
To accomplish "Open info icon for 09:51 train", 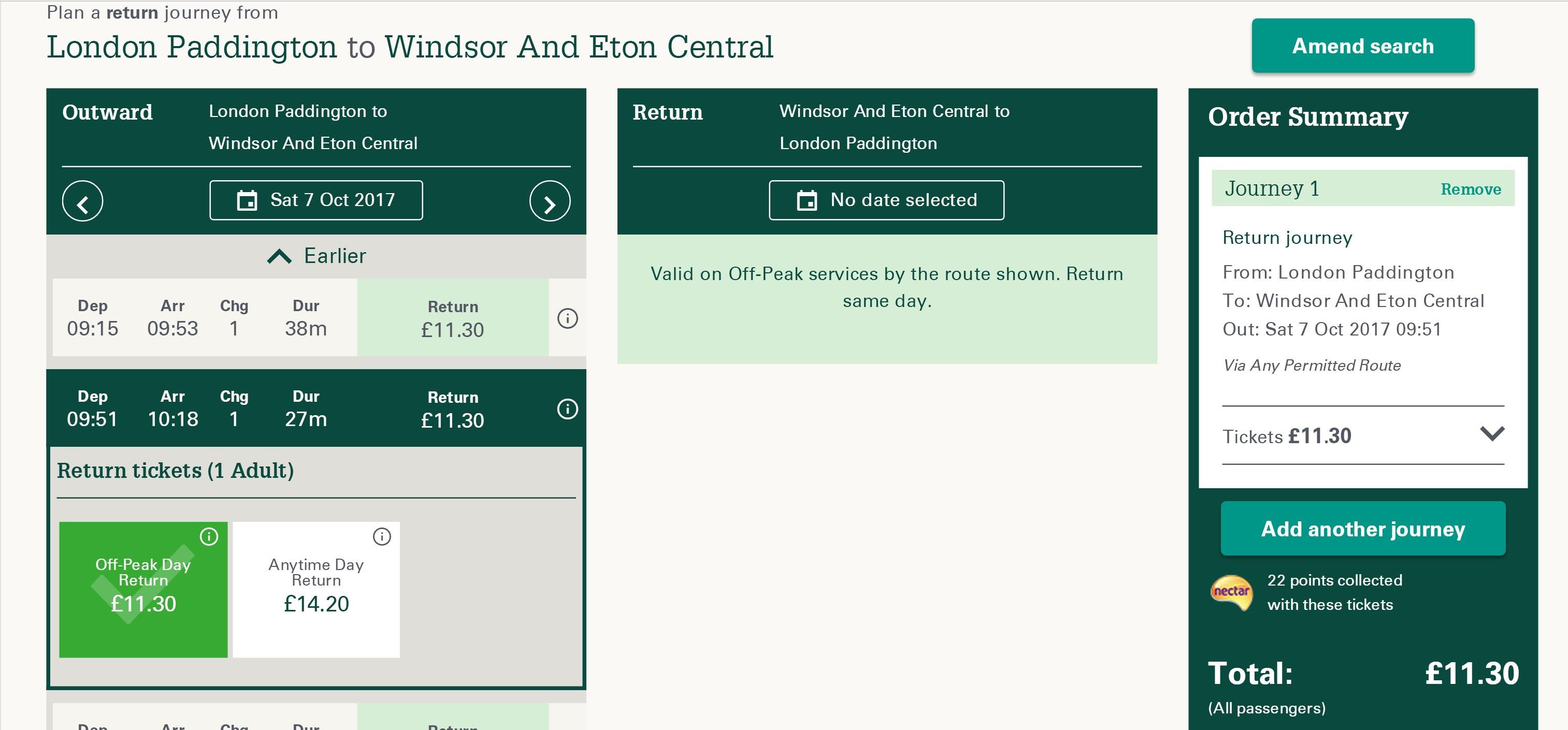I will tap(567, 409).
